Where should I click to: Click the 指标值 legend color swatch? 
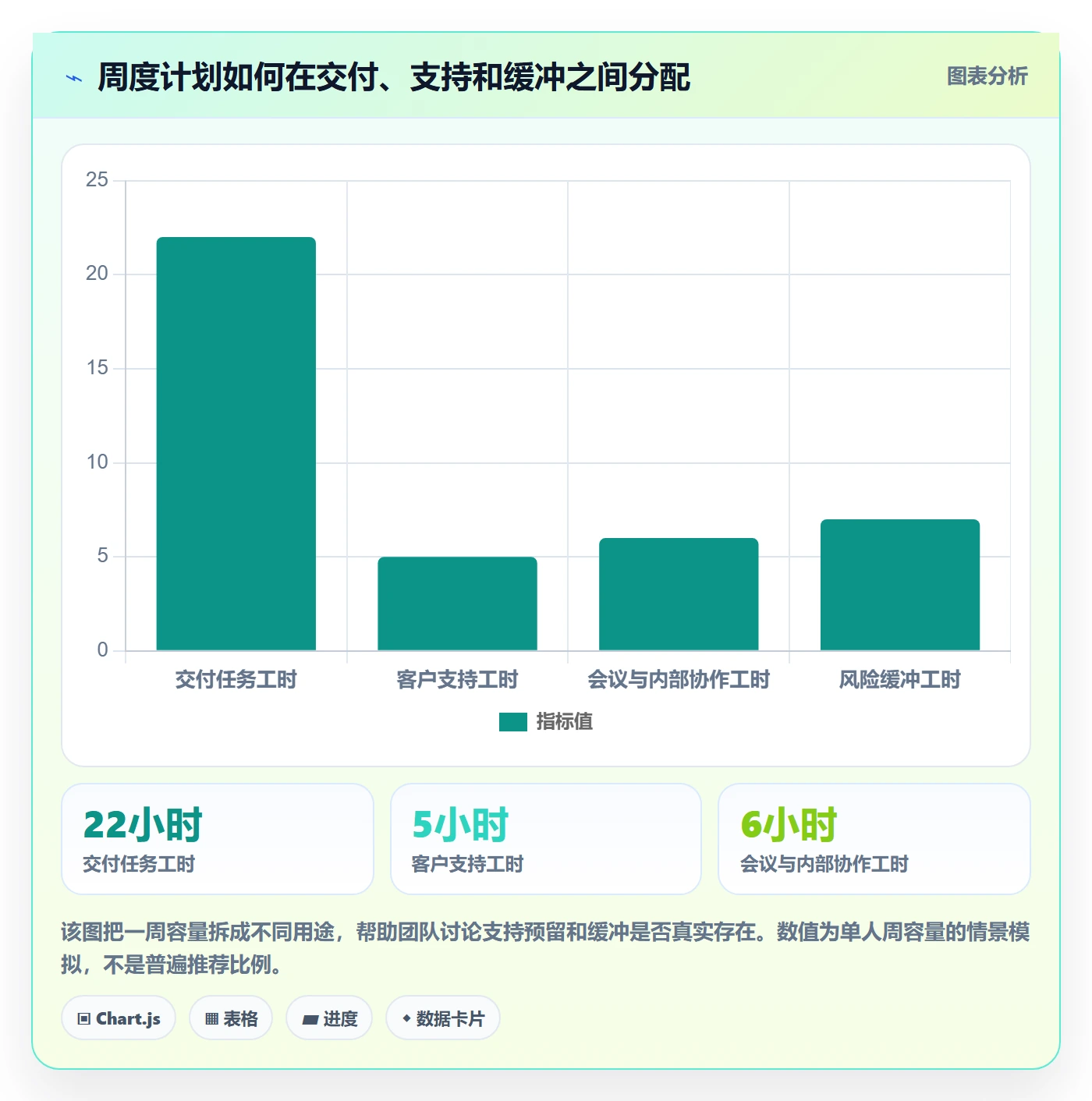(x=513, y=722)
